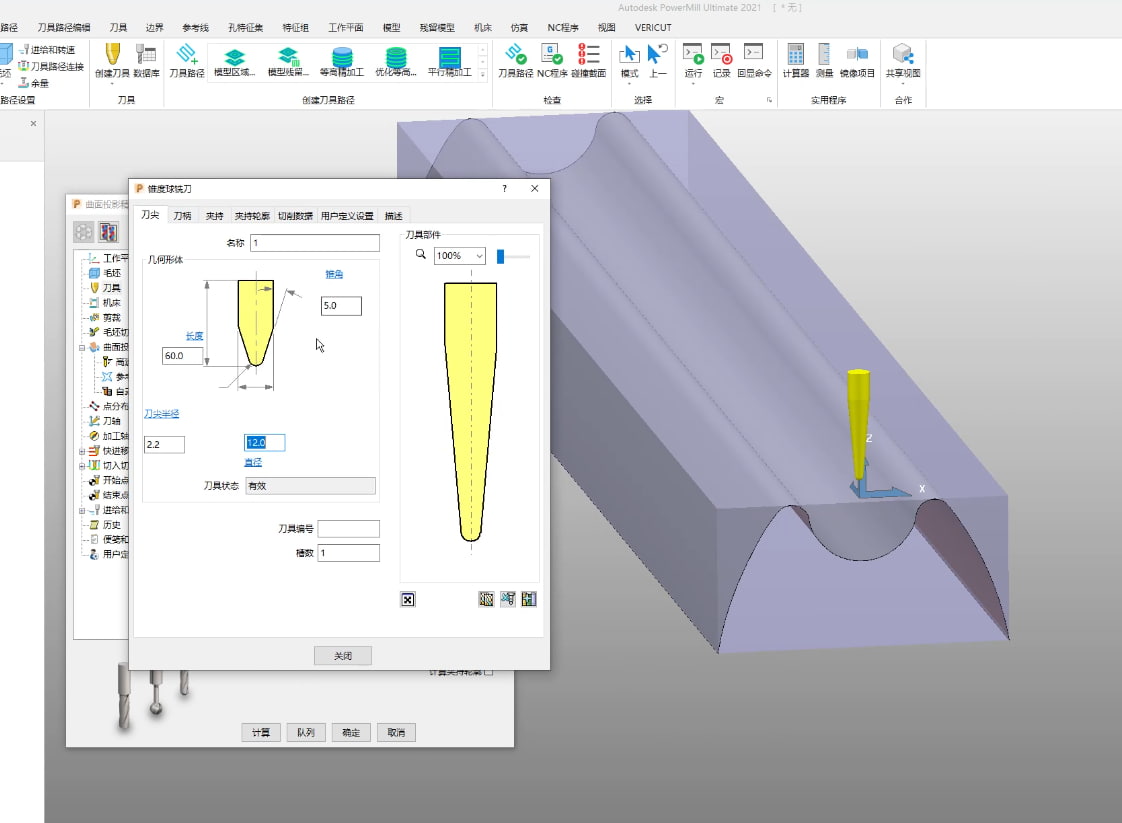Screen dimensions: 1122x823
Task: Expand the 切入切 tree node
Action: [x=82, y=466]
